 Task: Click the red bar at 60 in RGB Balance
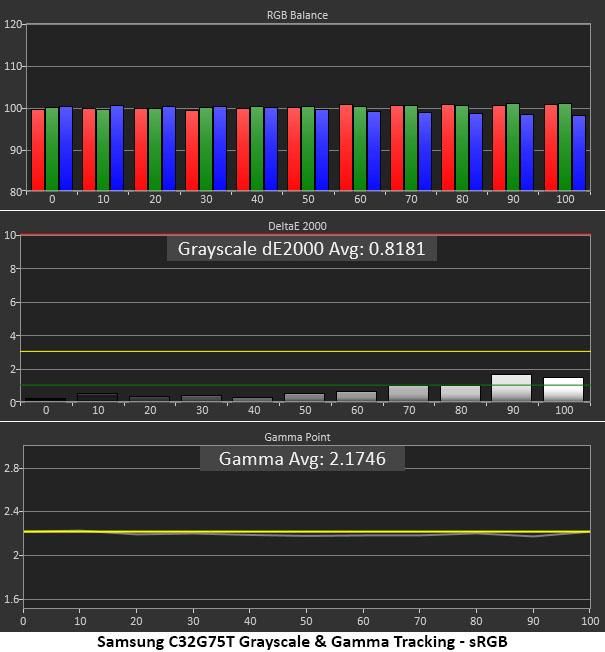[x=346, y=148]
